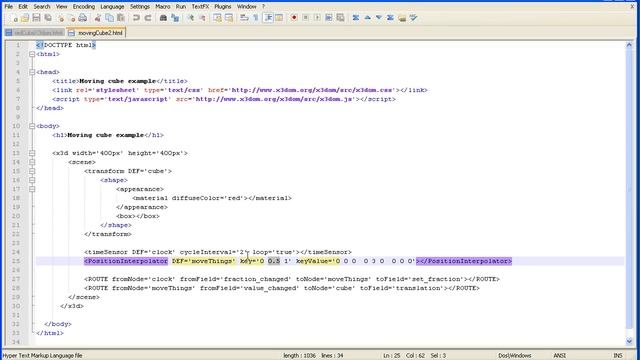Click line number 25 in the margin
640x360 pixels.
[16, 261]
